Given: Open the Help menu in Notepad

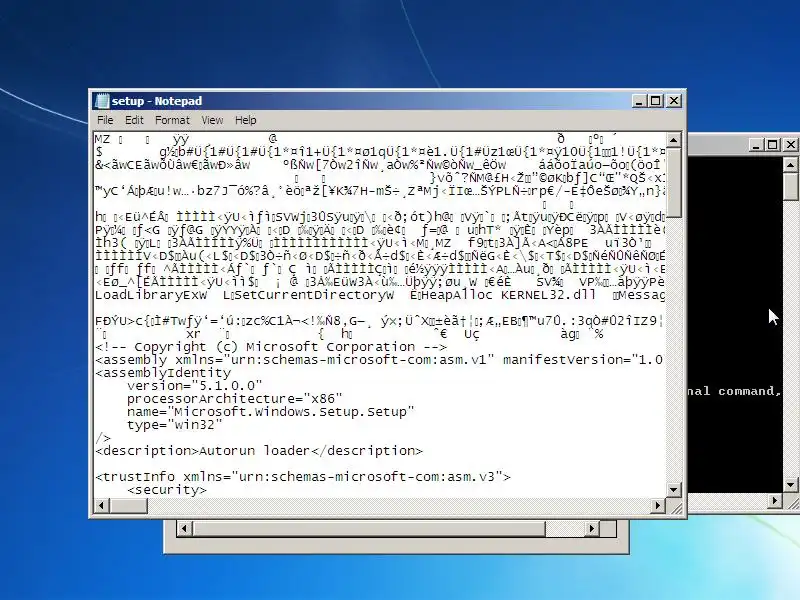Looking at the screenshot, I should coord(245,120).
